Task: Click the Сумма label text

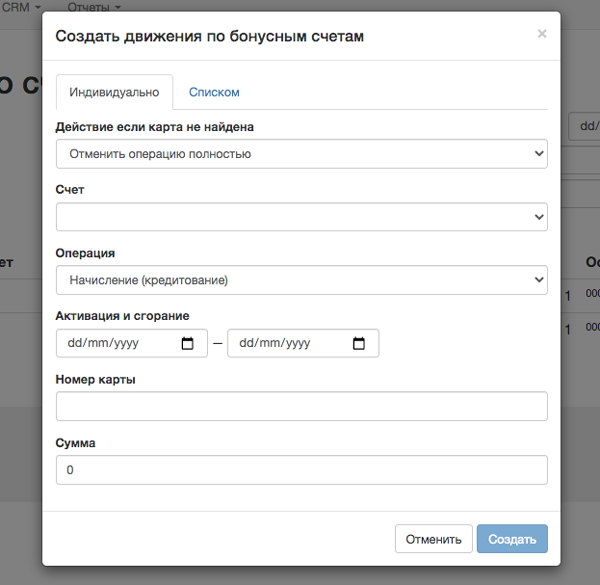Action: (x=75, y=443)
